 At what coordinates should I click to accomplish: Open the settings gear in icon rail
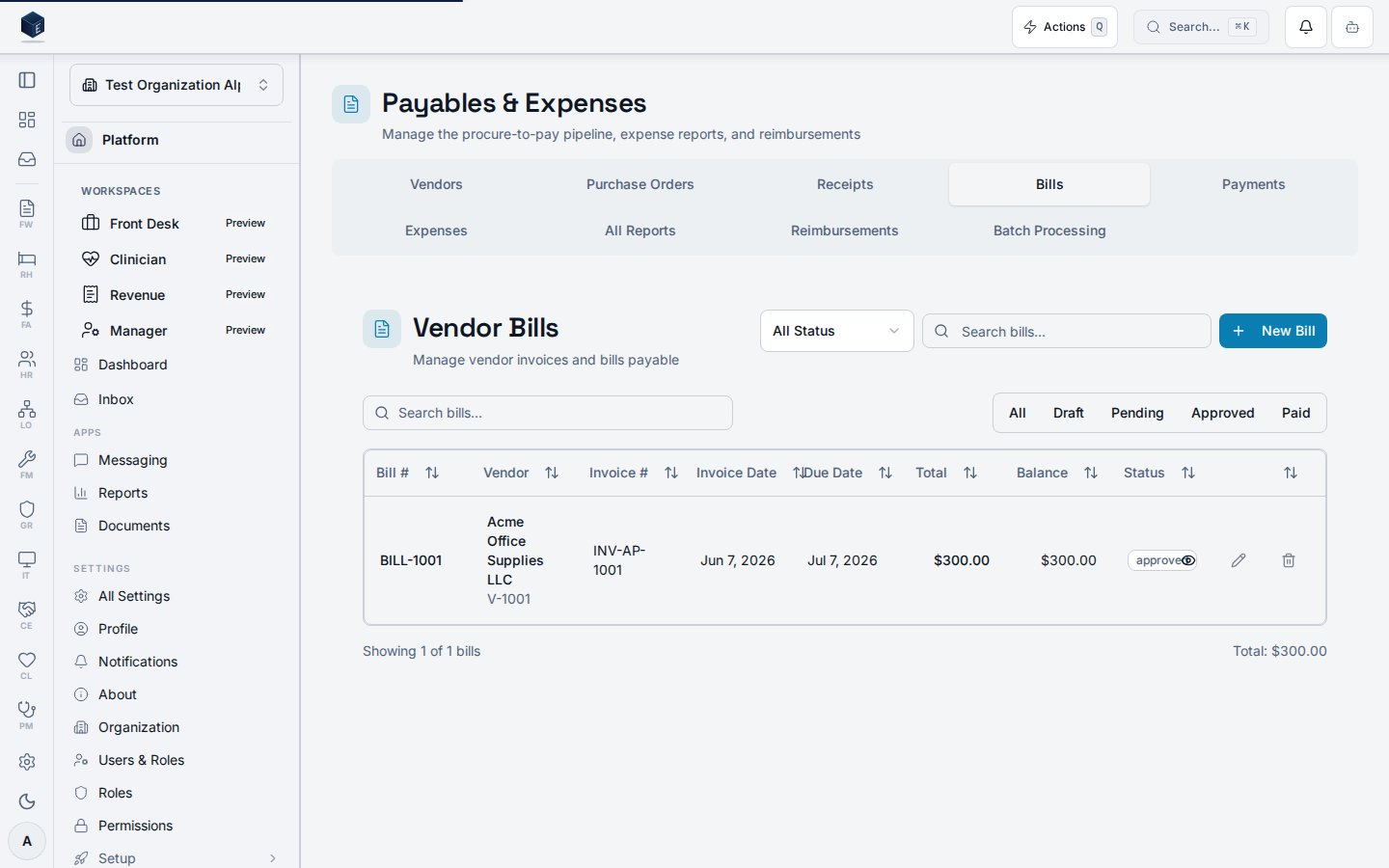pos(27,762)
